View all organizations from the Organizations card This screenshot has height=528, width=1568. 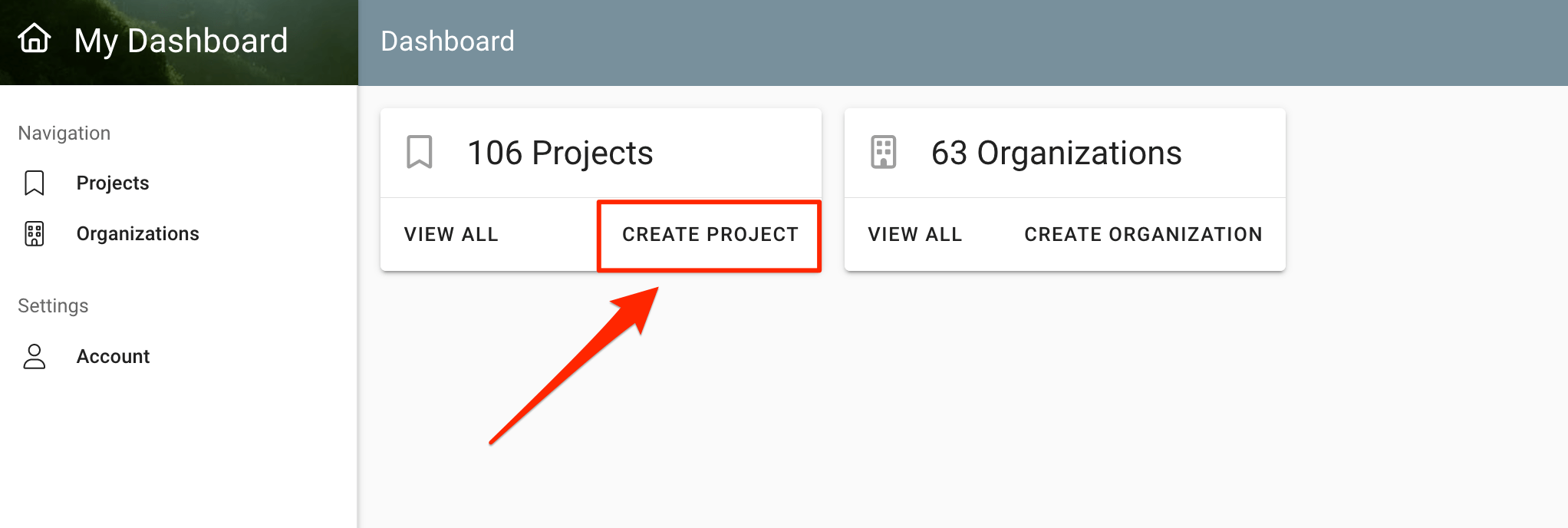[x=915, y=235]
